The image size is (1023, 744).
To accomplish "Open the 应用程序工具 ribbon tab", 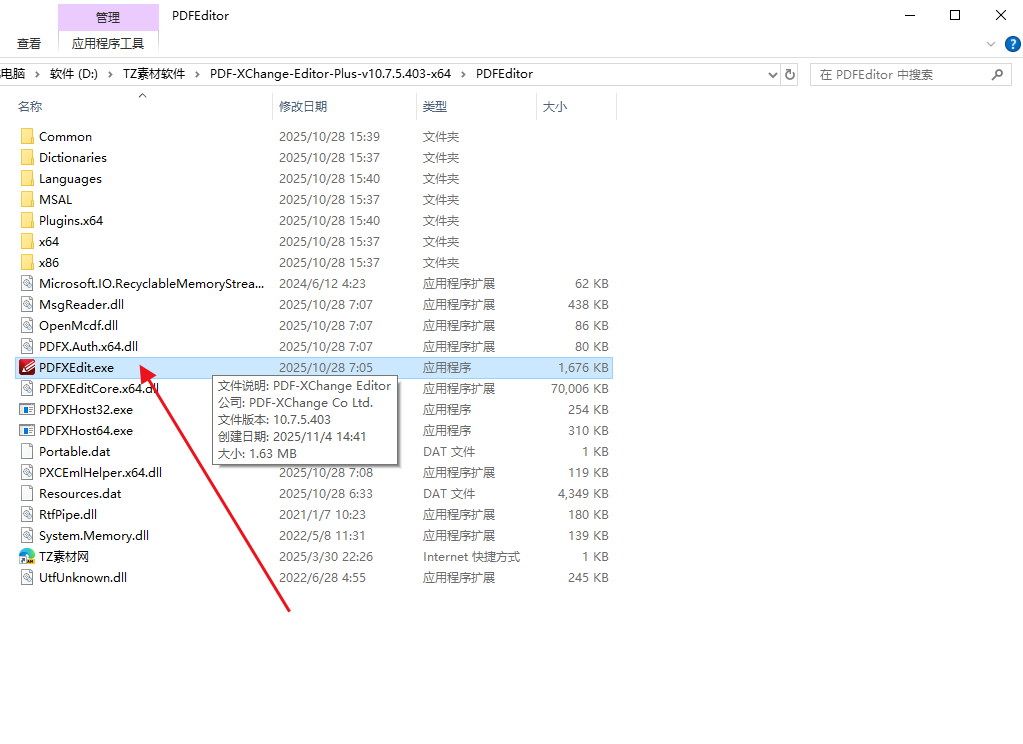I will (x=108, y=44).
